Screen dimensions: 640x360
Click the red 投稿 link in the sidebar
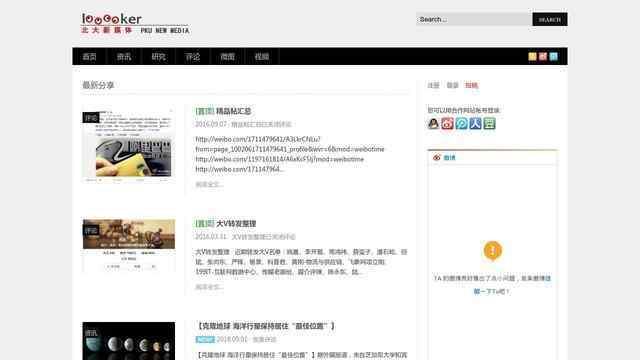[471, 85]
